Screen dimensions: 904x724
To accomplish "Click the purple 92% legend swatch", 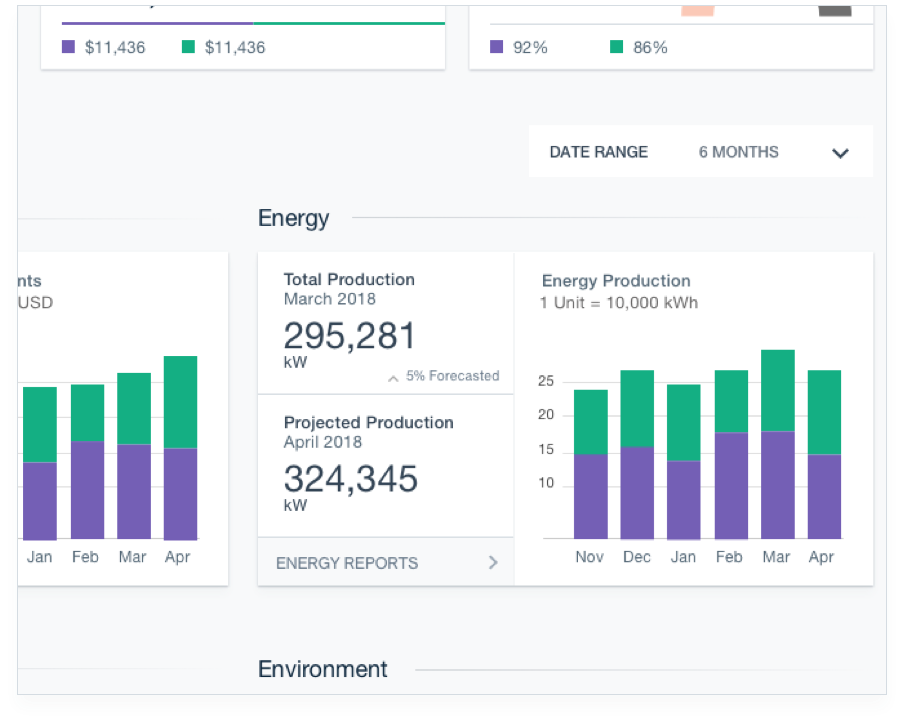I will tap(497, 47).
